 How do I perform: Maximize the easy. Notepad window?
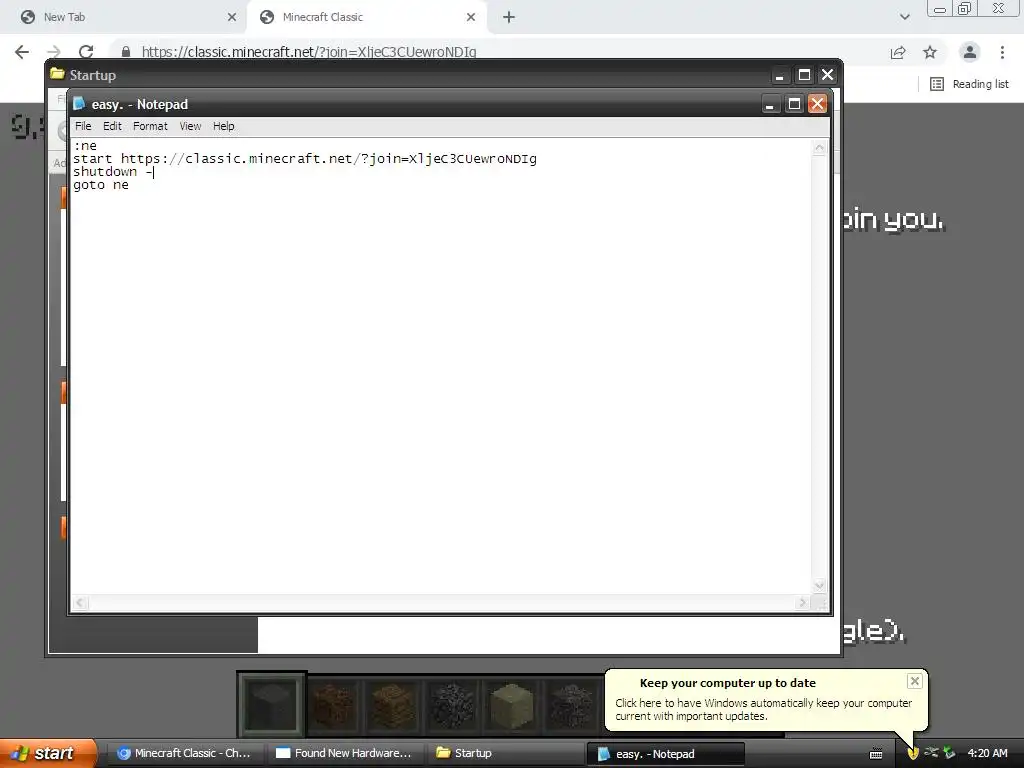(x=794, y=104)
